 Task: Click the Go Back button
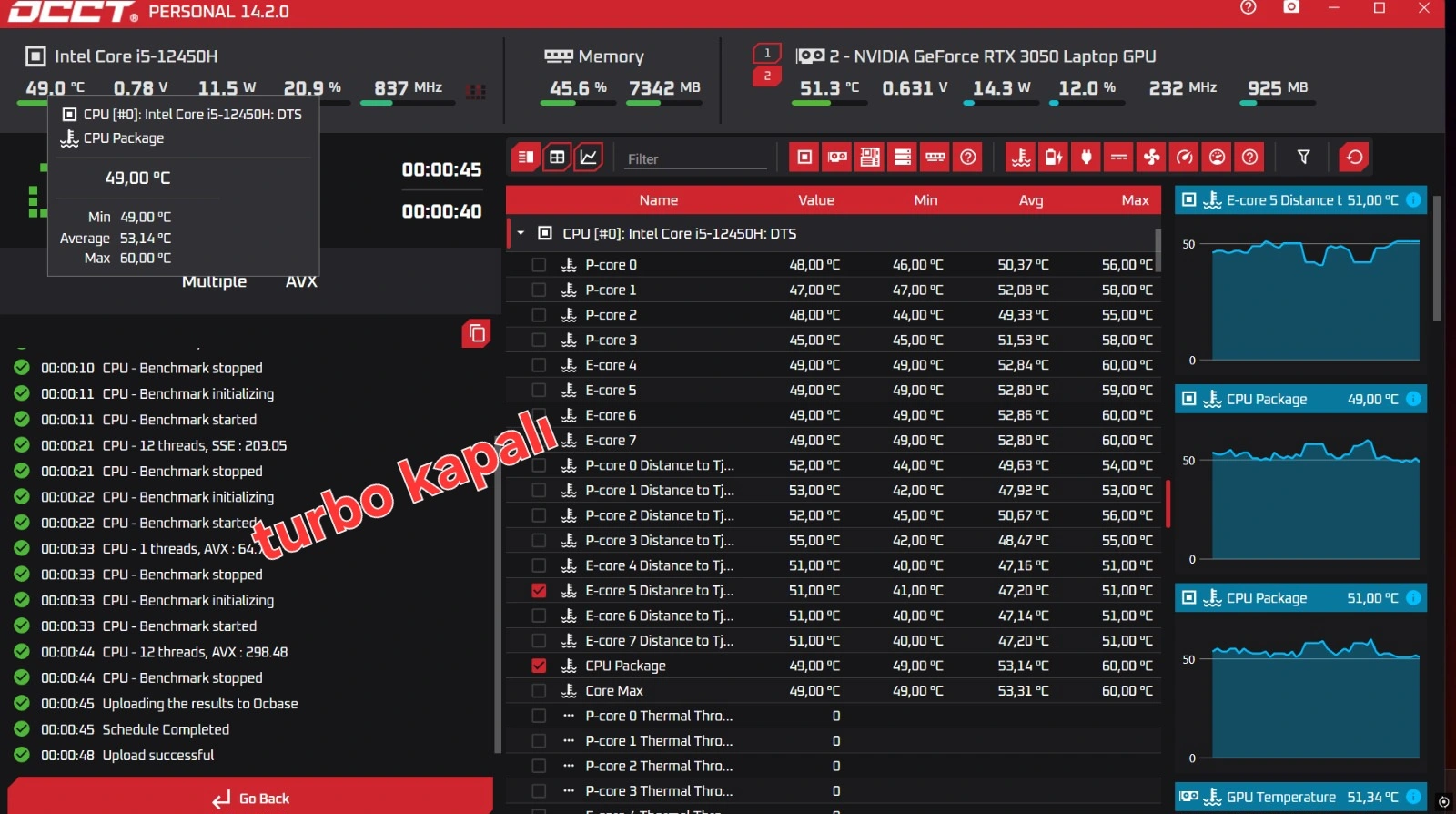coord(251,797)
